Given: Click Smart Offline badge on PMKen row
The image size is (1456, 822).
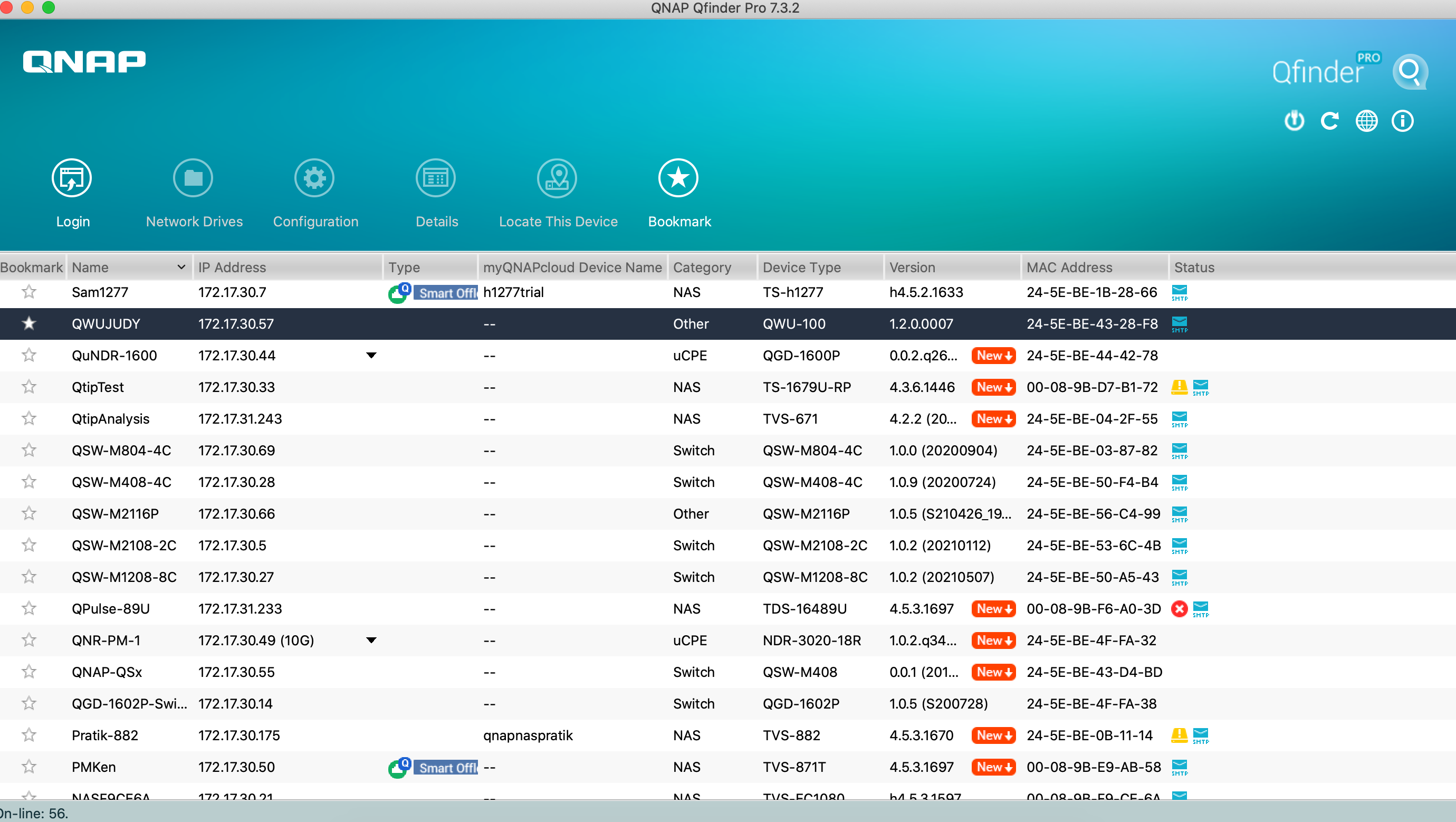Looking at the screenshot, I should click(446, 768).
